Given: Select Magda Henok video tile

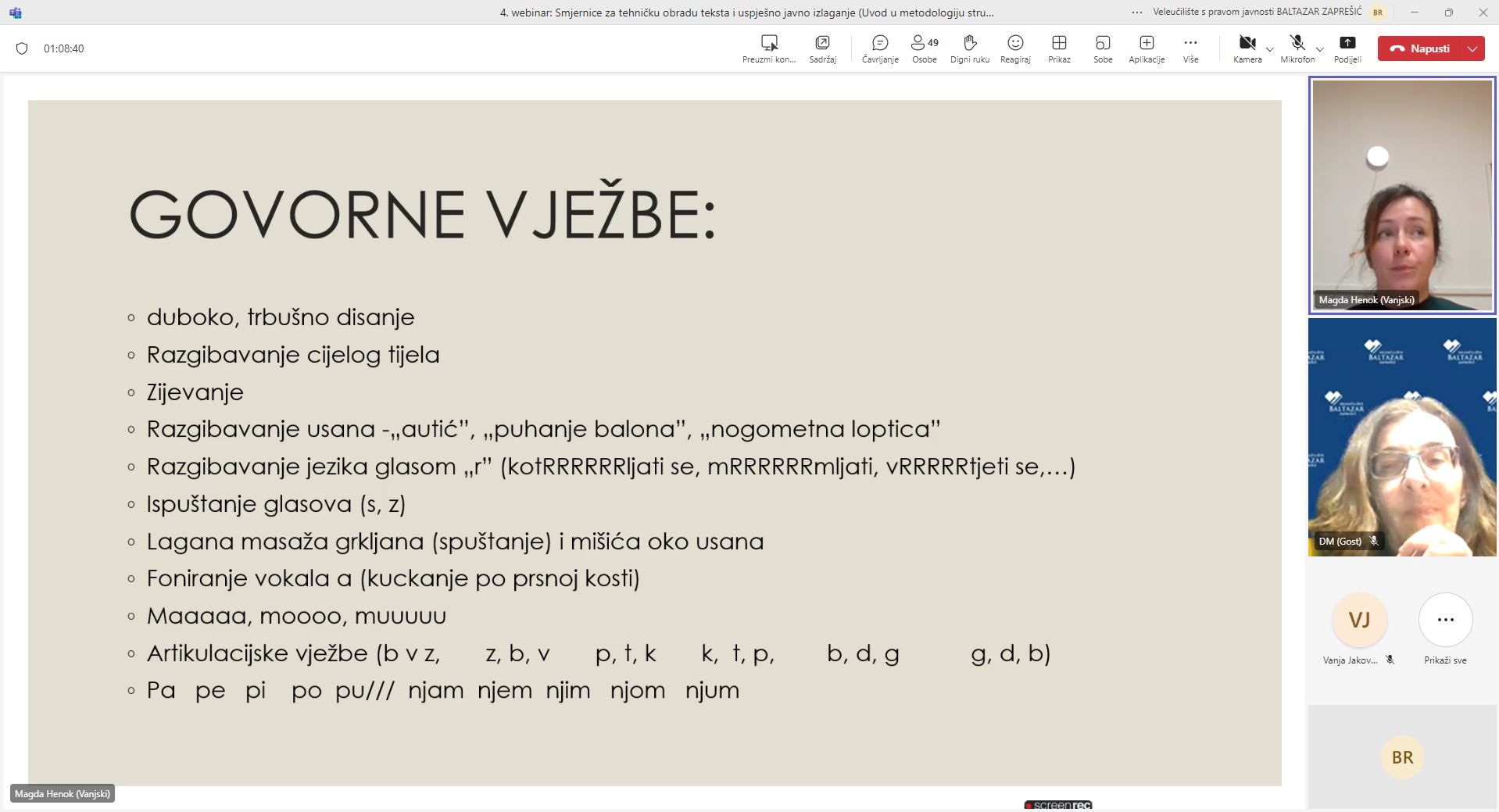Looking at the screenshot, I should click(1402, 195).
